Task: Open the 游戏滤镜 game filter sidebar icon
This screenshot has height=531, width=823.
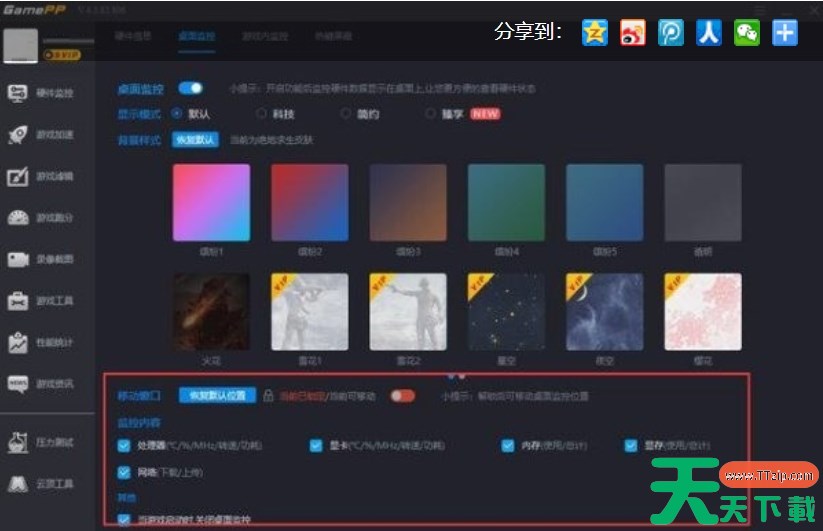Action: coord(17,176)
